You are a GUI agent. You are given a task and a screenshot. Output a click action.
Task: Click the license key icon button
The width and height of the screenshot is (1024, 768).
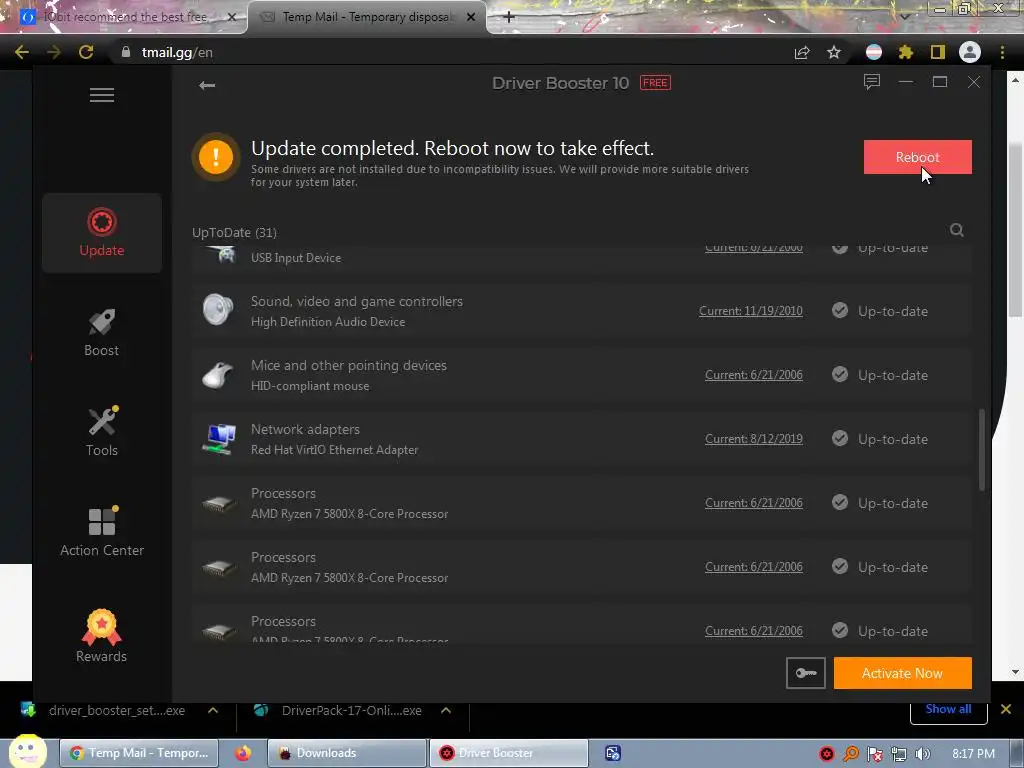(x=806, y=673)
